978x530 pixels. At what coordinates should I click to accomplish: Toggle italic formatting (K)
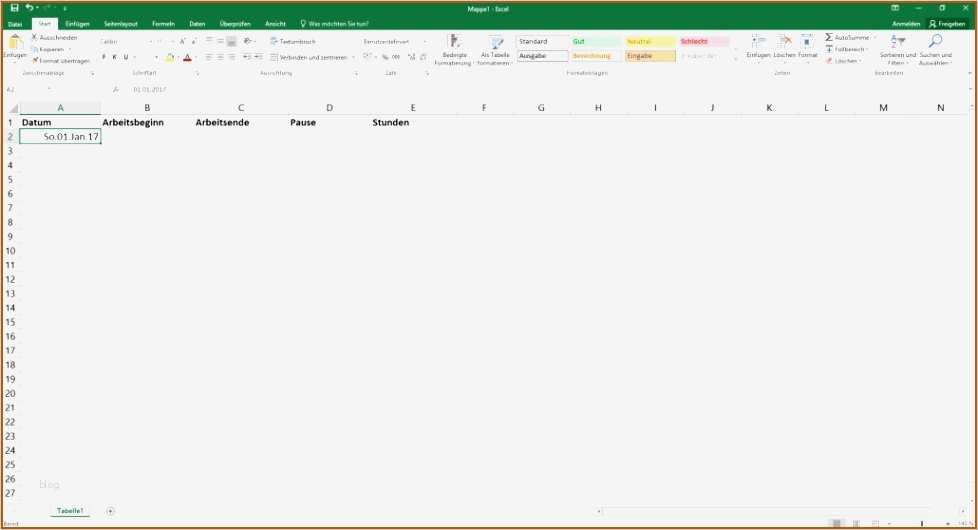click(115, 57)
